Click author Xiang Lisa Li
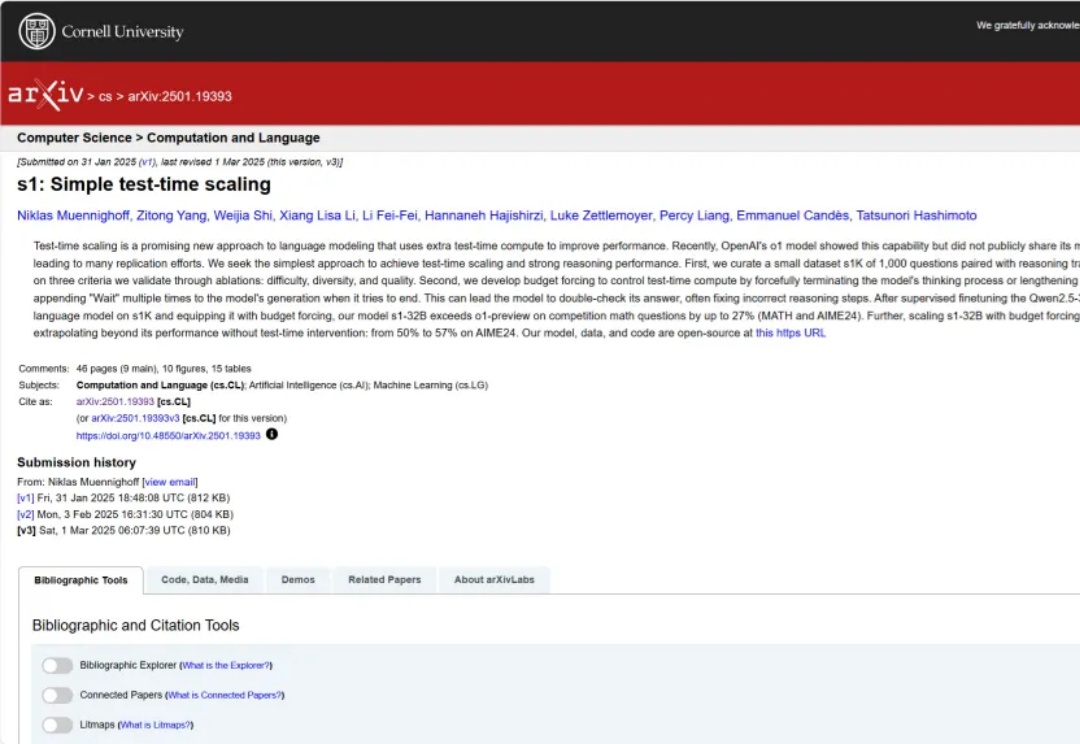Screen dimensions: 1080x744 [318, 216]
